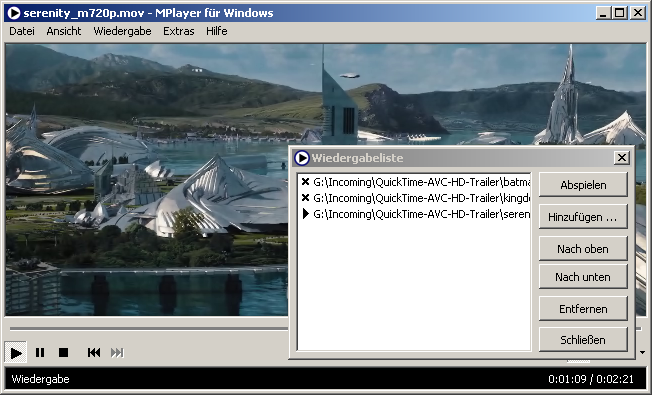Click the Entfernen button
The height and width of the screenshot is (395, 652).
(583, 309)
